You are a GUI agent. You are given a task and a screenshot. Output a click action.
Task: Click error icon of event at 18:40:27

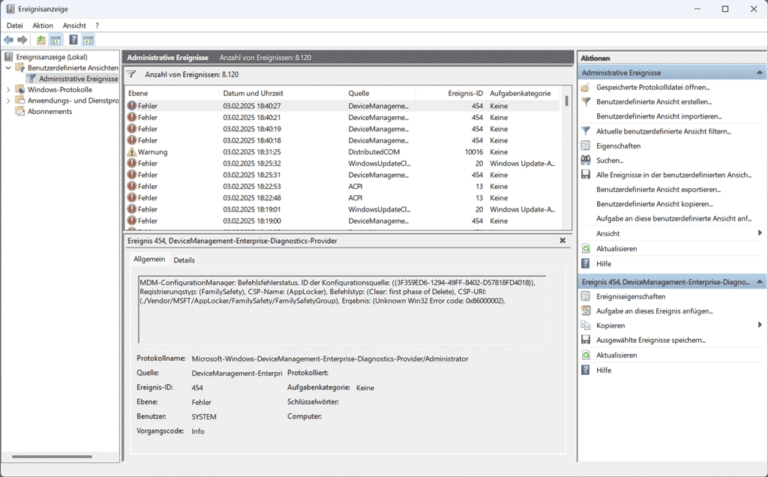(x=132, y=106)
